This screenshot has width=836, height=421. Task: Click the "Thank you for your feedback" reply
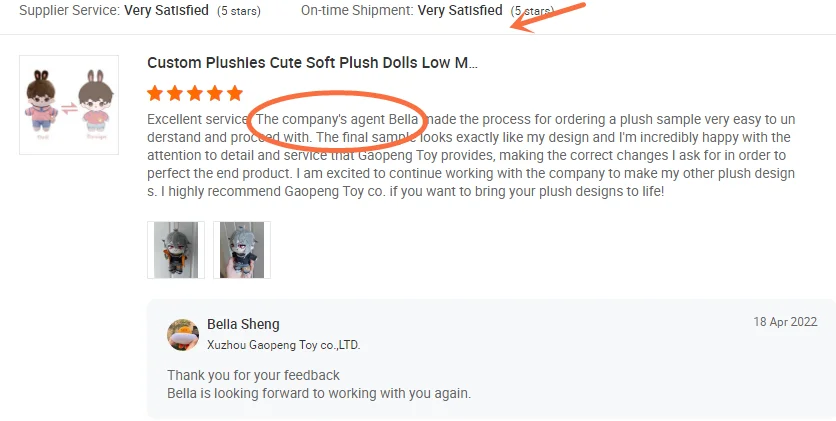coord(253,375)
